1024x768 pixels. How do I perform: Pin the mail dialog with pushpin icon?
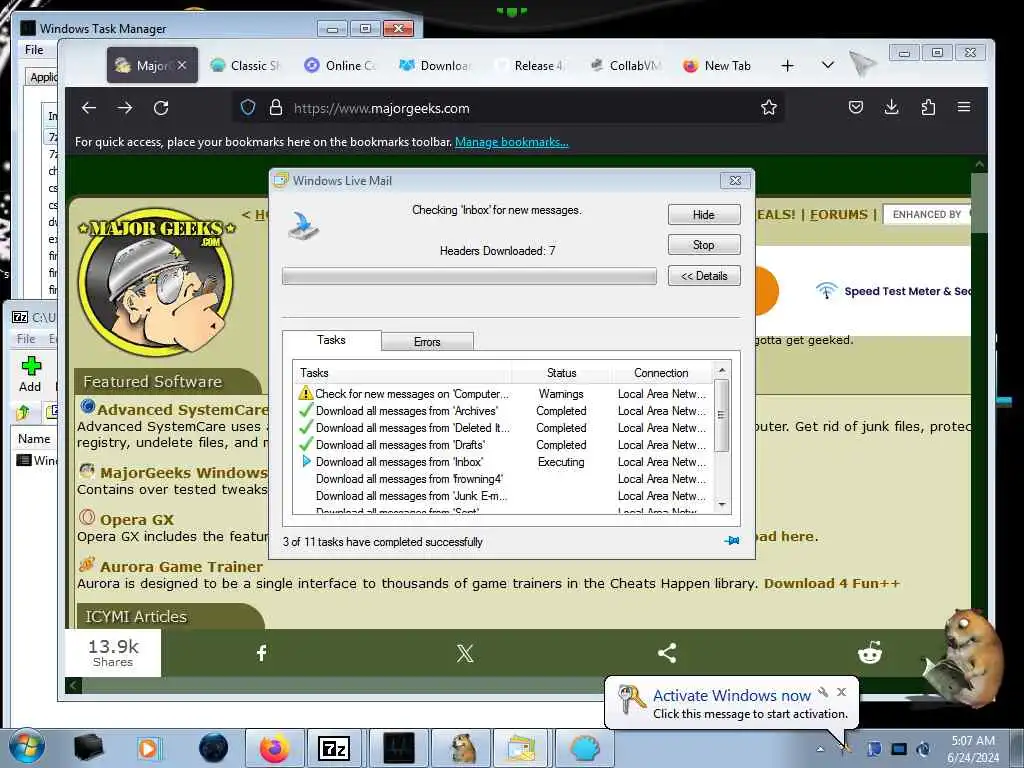732,541
